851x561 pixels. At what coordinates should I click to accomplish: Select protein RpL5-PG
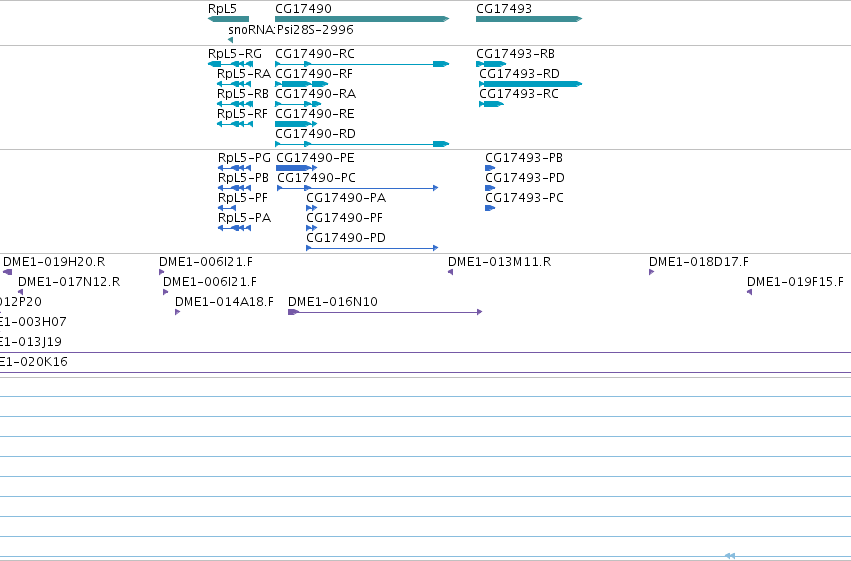244,158
